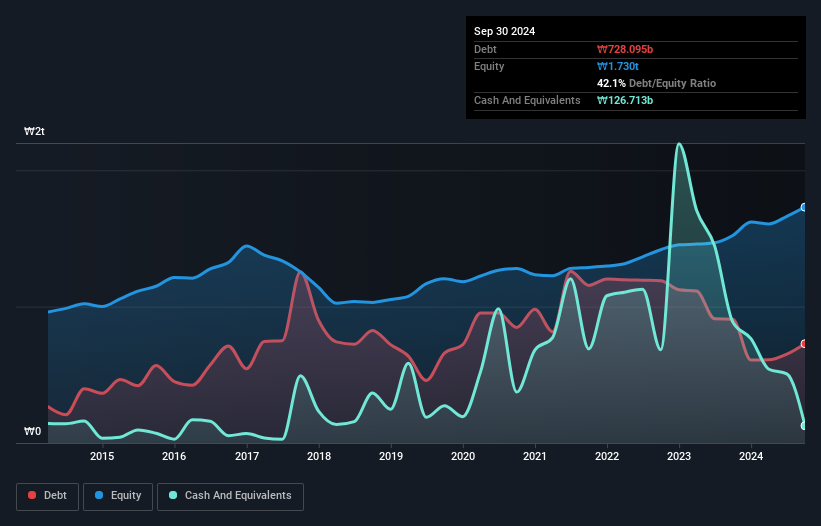Viewport: 821px width, 526px height.
Task: Click the 2020 x-axis label
Action: click(x=463, y=456)
